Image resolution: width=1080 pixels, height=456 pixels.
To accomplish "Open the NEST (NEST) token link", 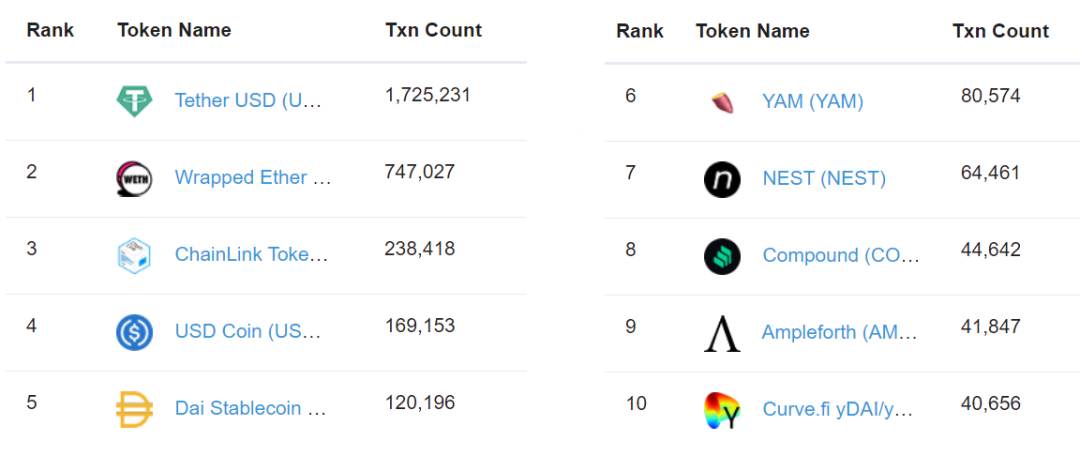I will click(x=824, y=178).
